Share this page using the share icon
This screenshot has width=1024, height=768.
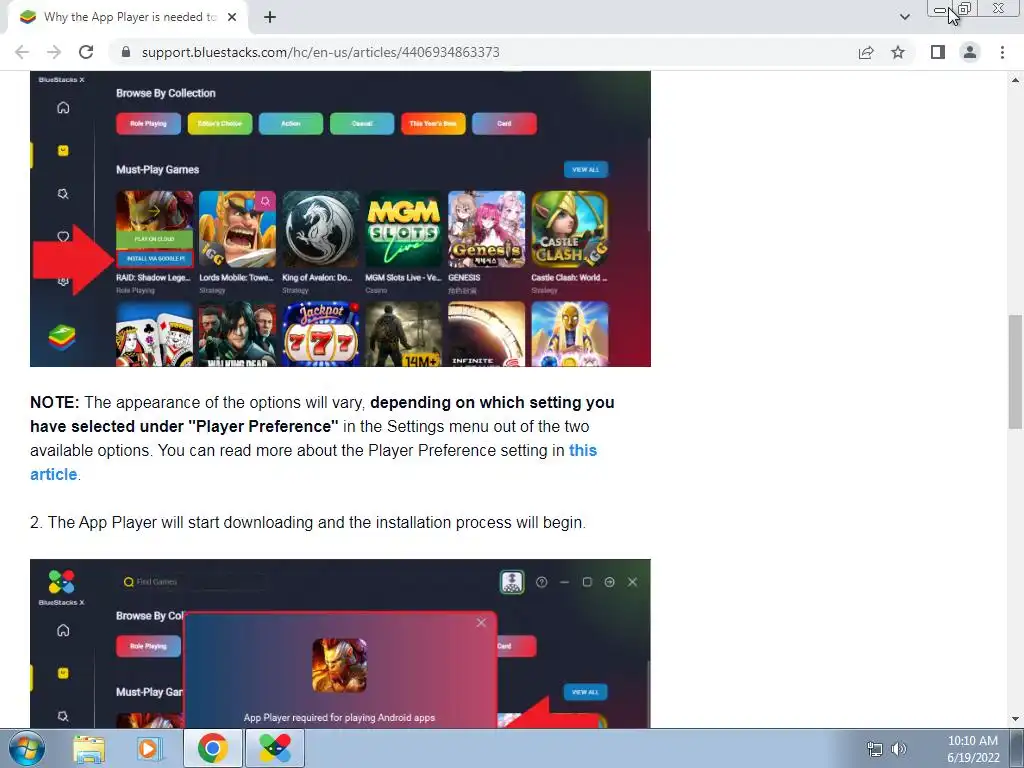tap(866, 52)
